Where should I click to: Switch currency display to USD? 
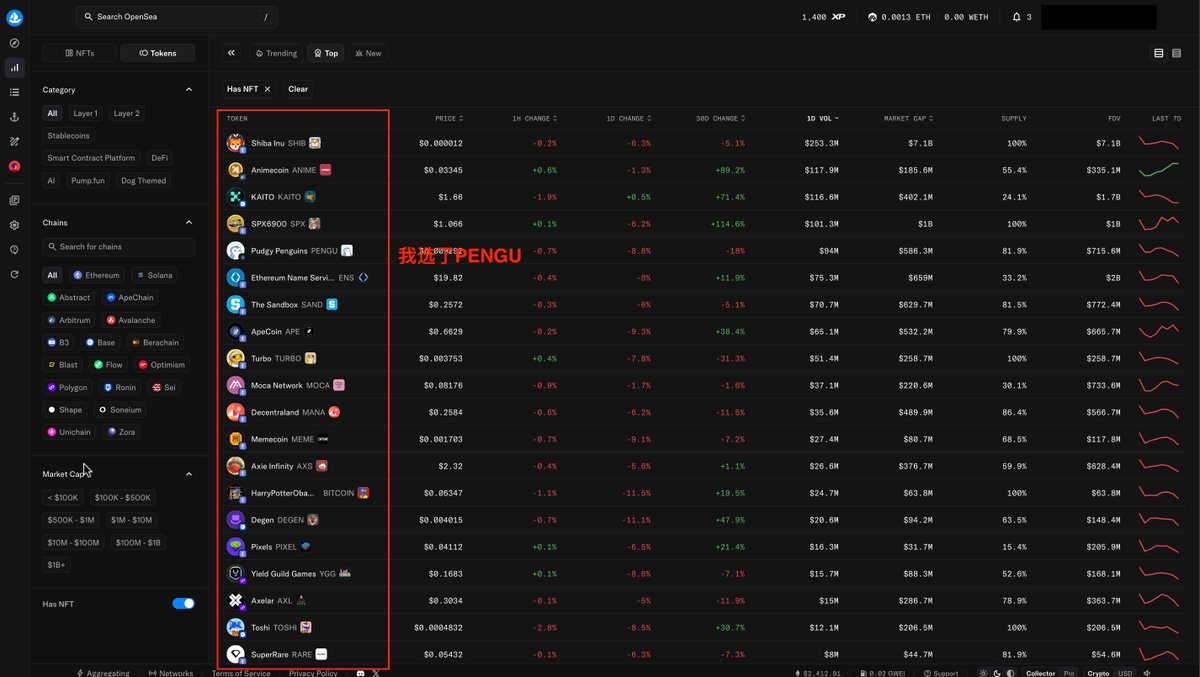pos(1125,673)
